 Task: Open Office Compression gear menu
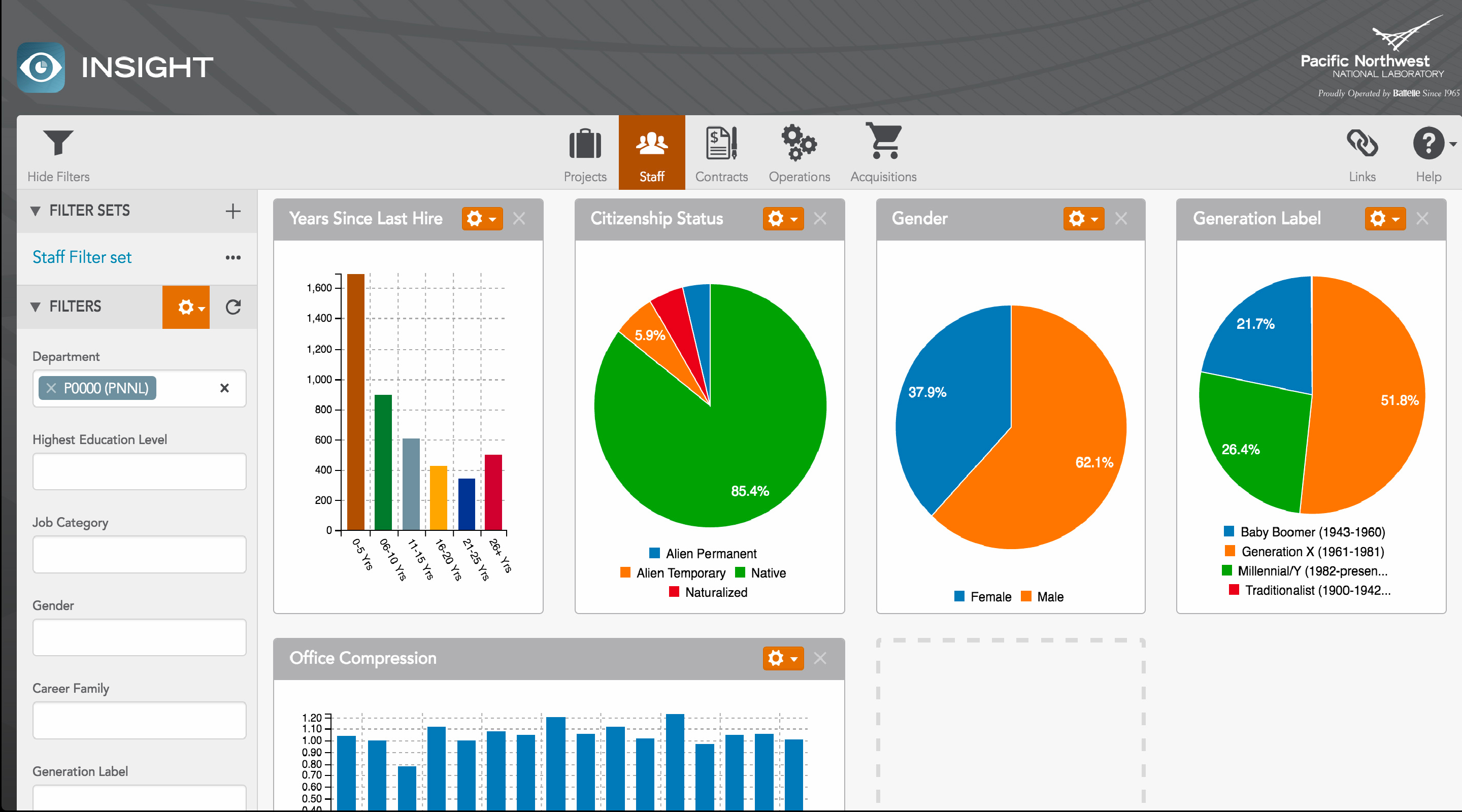783,658
